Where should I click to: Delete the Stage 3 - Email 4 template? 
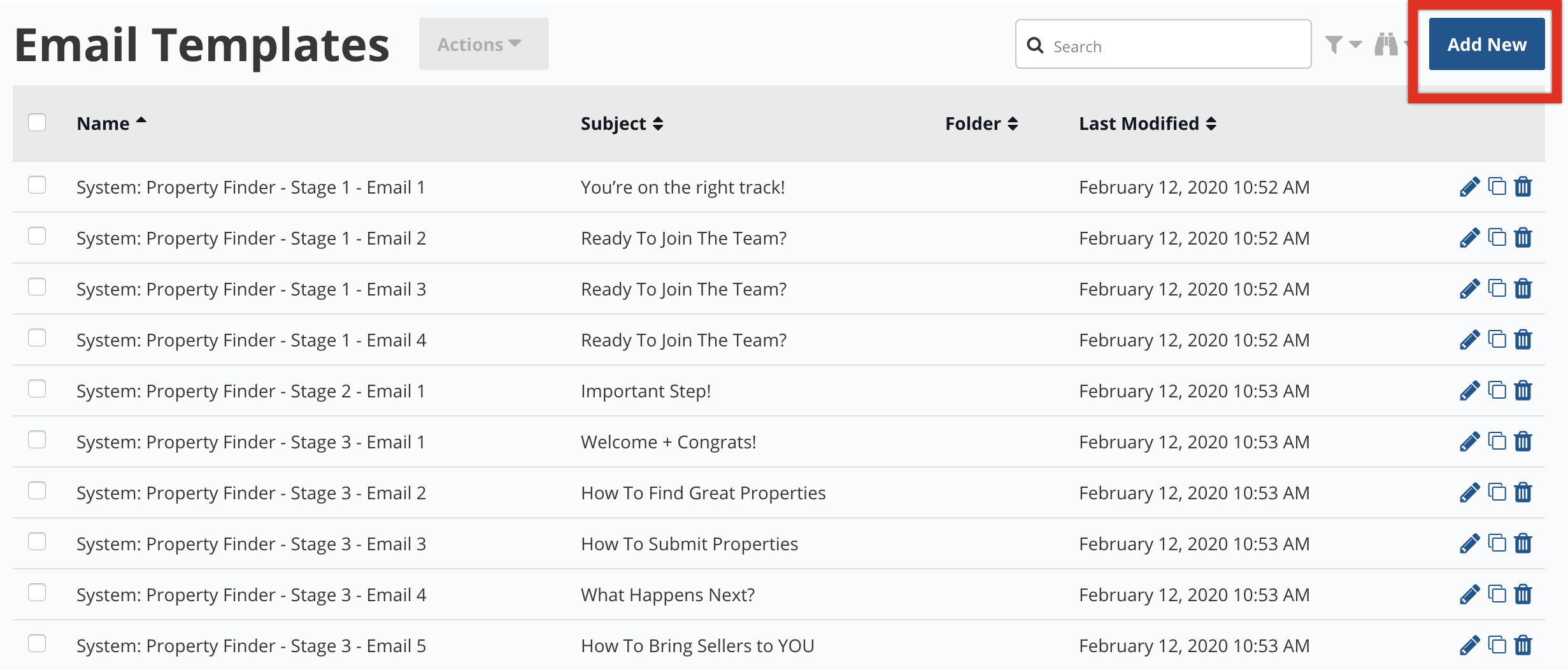pyautogui.click(x=1523, y=594)
